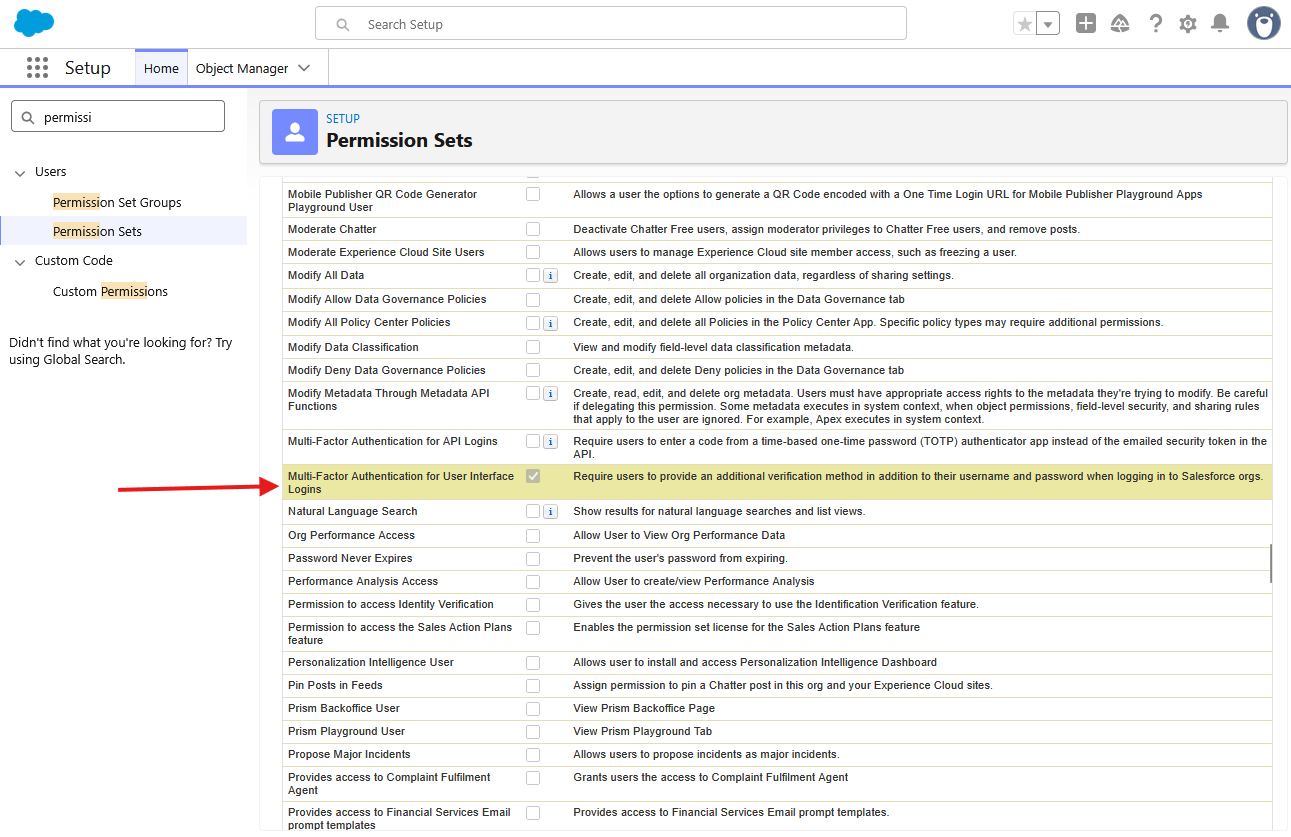Open the Setup gear menu

(x=1188, y=23)
